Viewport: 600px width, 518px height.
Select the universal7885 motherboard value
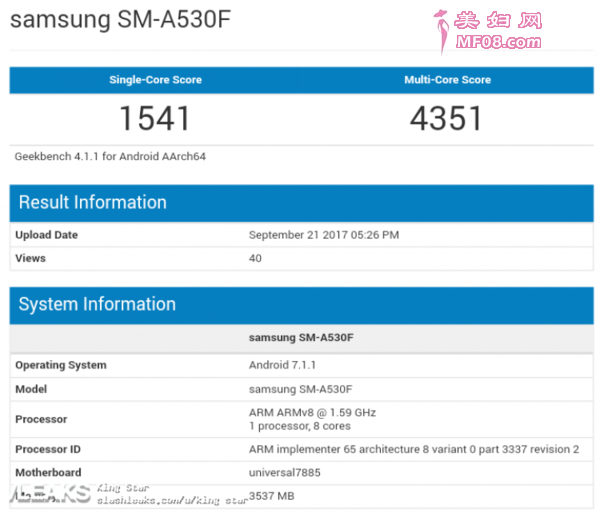[285, 472]
